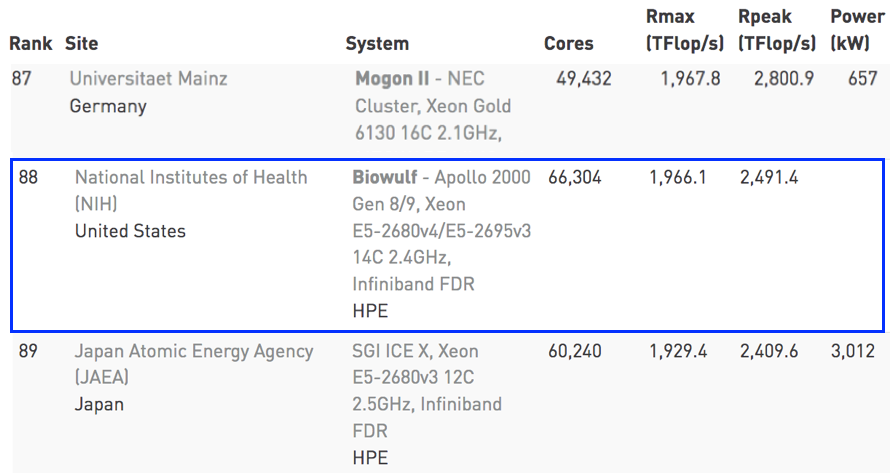Click the Rank column header

tap(30, 44)
